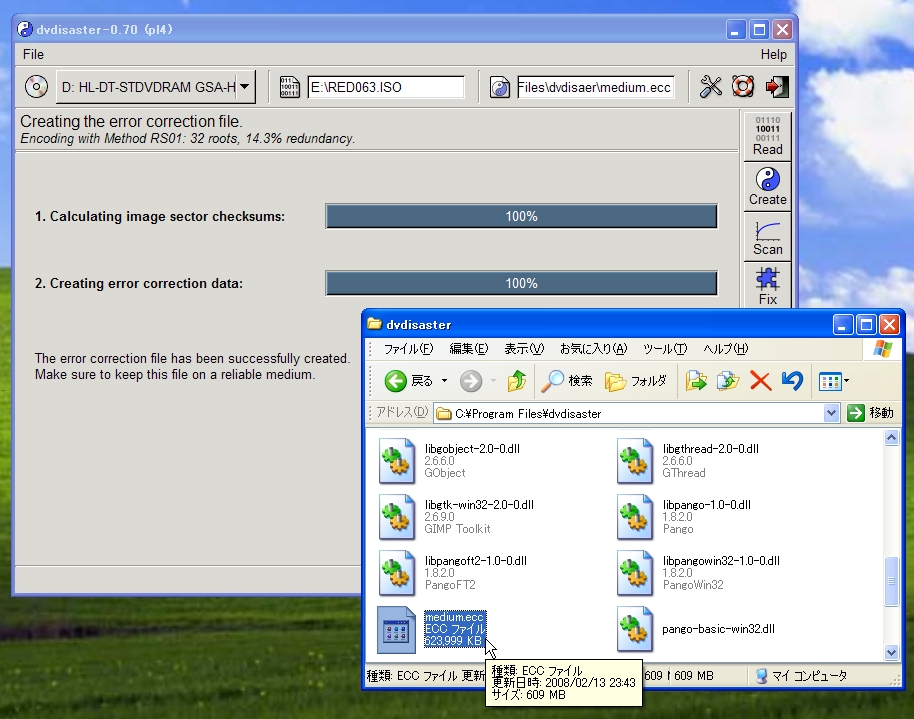Open the ツール(T) menu in Explorer
914x719 pixels.
point(665,349)
